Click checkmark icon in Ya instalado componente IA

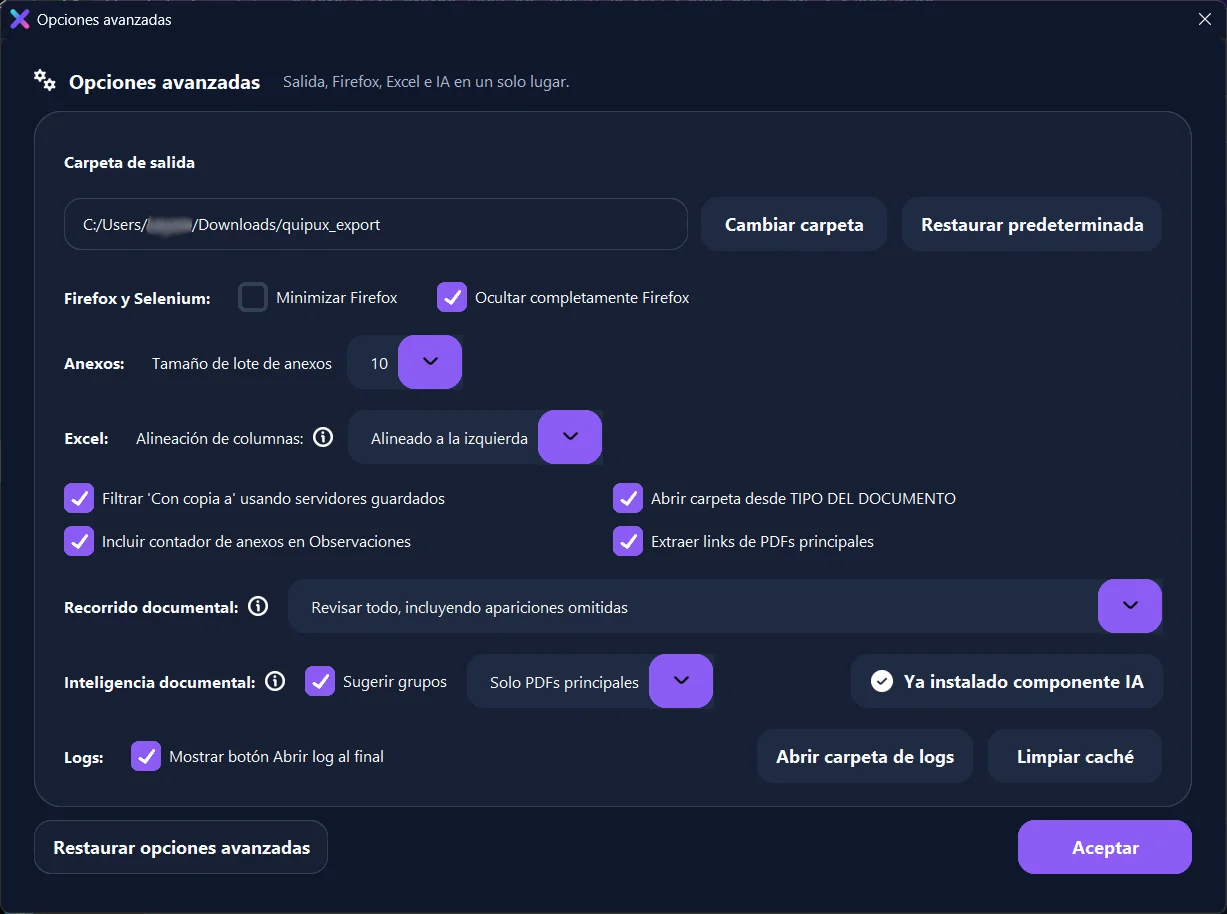[881, 681]
